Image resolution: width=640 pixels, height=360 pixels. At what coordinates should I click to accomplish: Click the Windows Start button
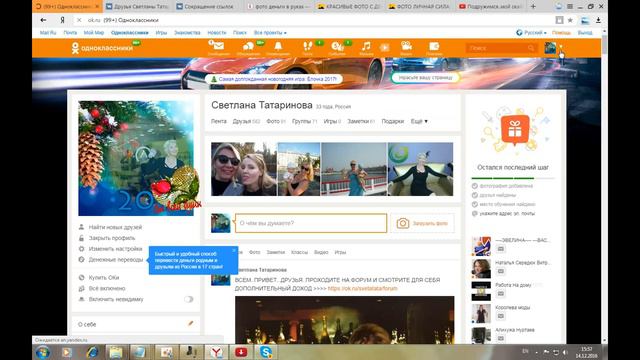point(42,352)
